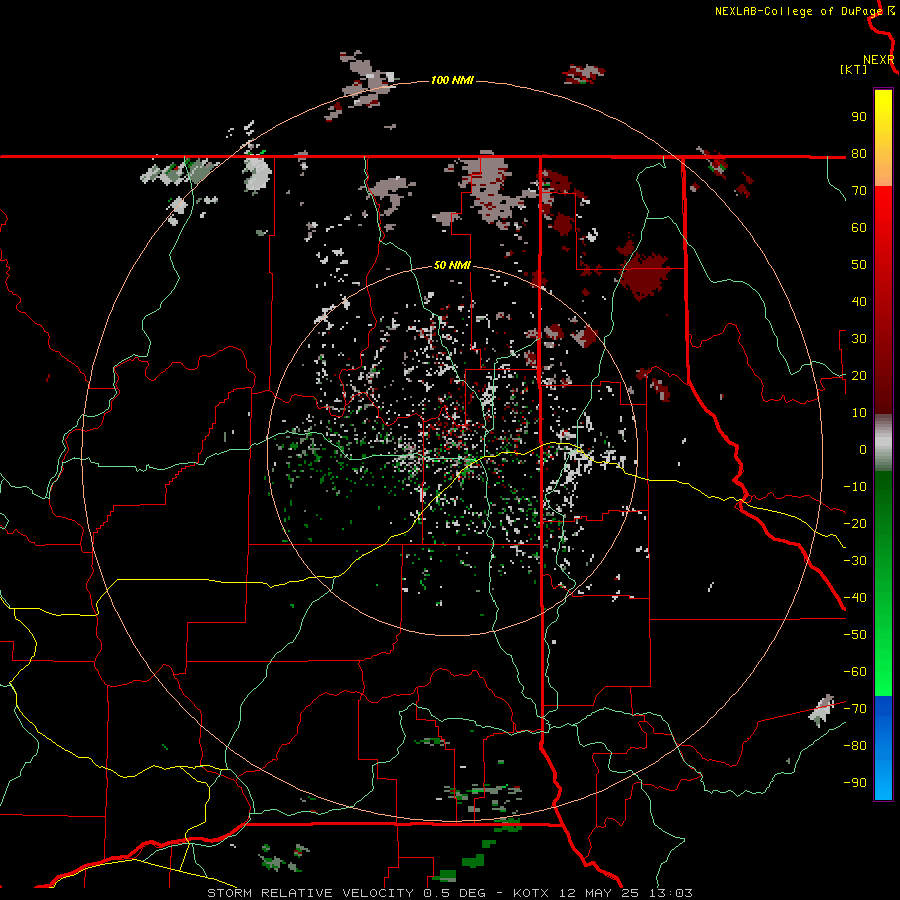Screen dimensions: 900x900
Task: Click the 50 value on the velocity scale
Action: point(859,265)
